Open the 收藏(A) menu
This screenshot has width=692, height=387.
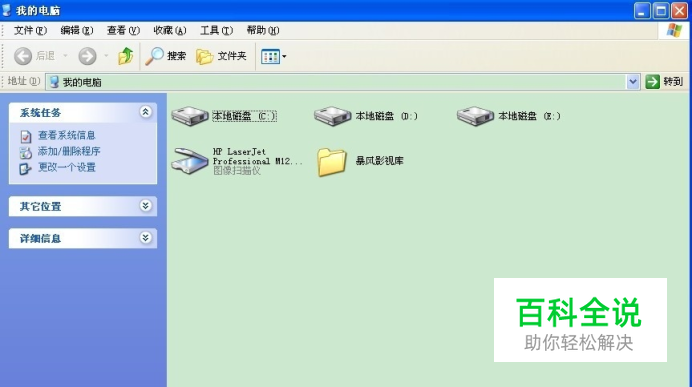[170, 30]
